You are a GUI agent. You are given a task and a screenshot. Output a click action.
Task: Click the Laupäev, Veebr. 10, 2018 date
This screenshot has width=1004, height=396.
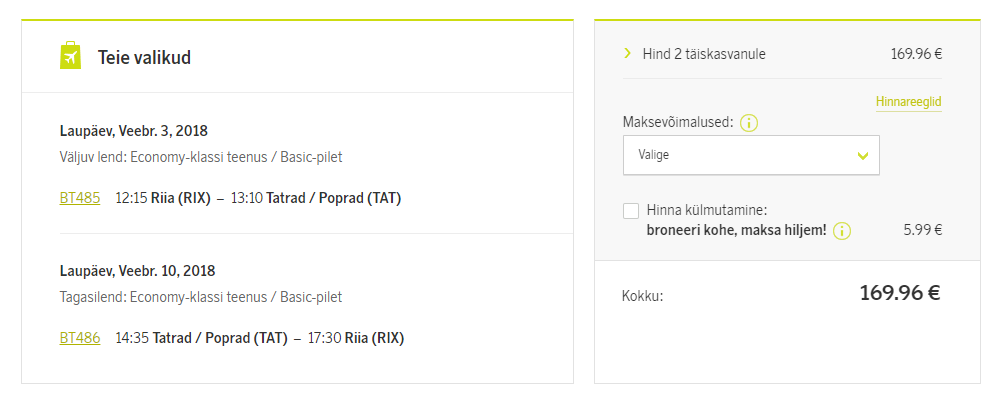(x=138, y=271)
